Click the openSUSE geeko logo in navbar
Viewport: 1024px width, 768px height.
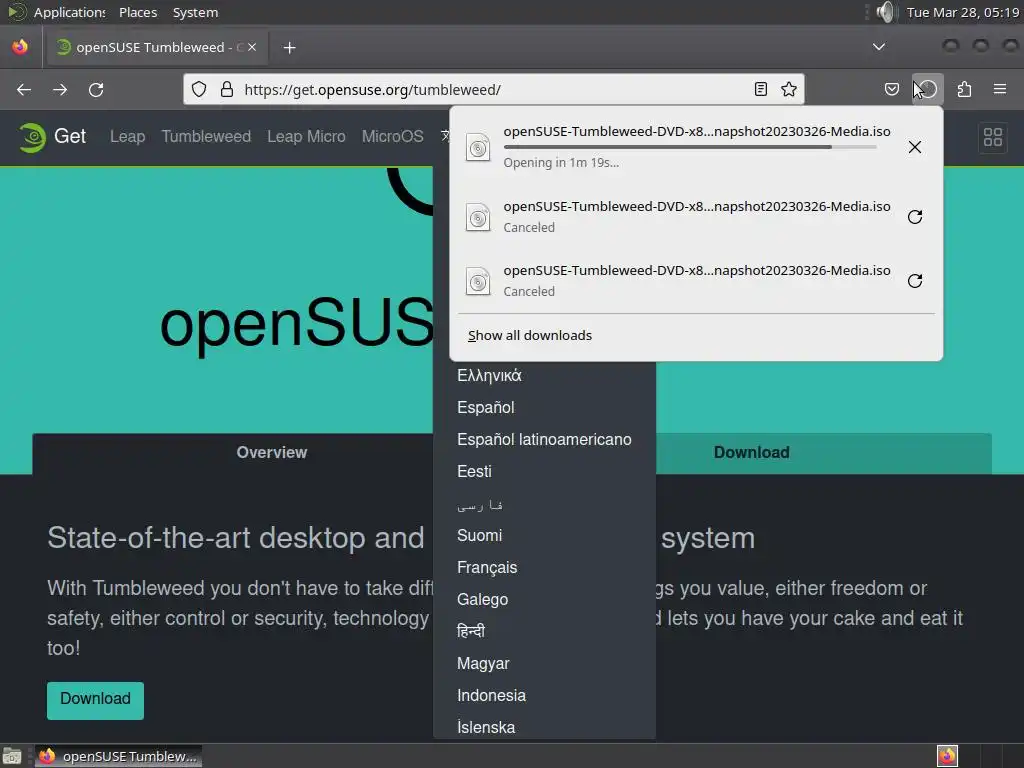(x=32, y=137)
